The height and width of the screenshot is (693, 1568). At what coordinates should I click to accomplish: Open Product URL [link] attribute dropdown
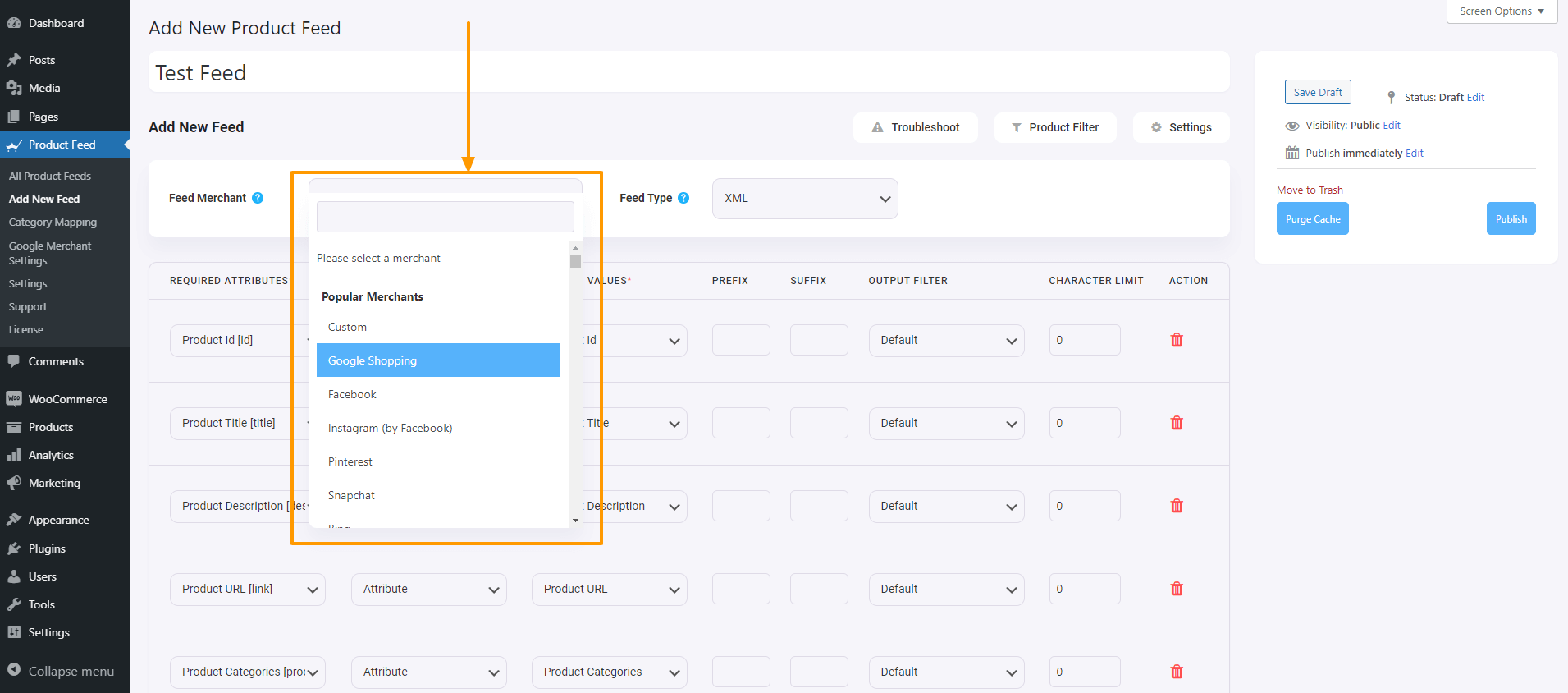pyautogui.click(x=248, y=590)
